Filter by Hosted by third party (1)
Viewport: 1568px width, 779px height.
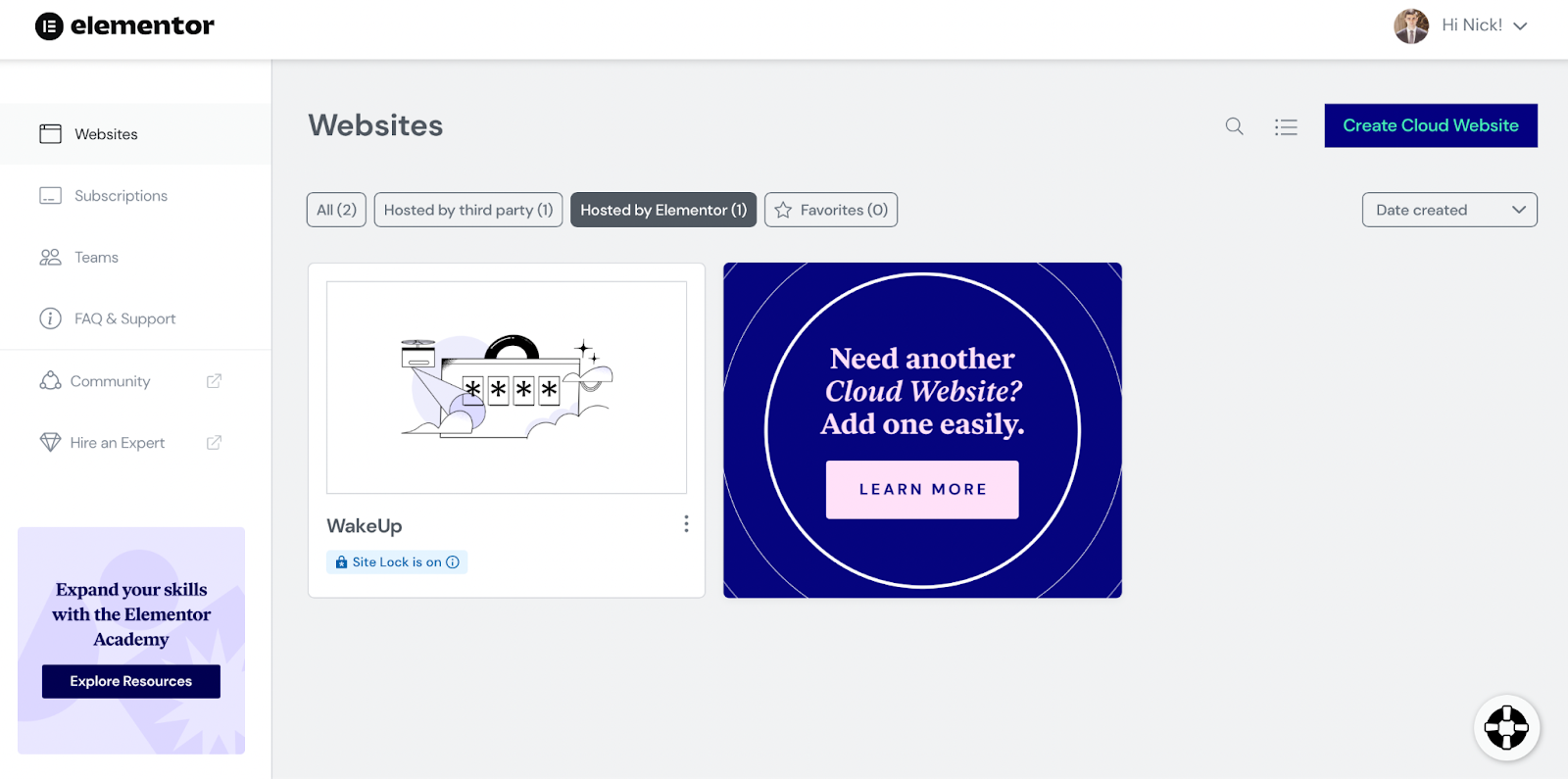[468, 210]
